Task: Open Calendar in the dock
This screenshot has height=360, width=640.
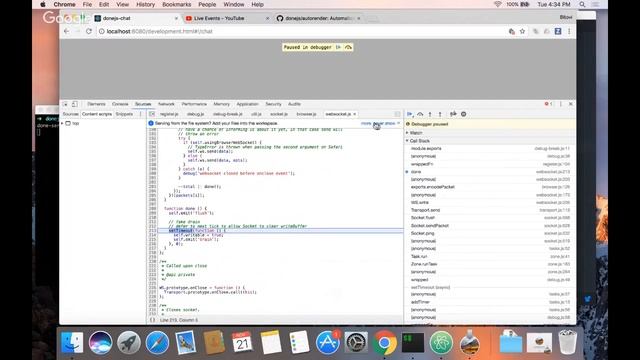Action: pos(242,342)
